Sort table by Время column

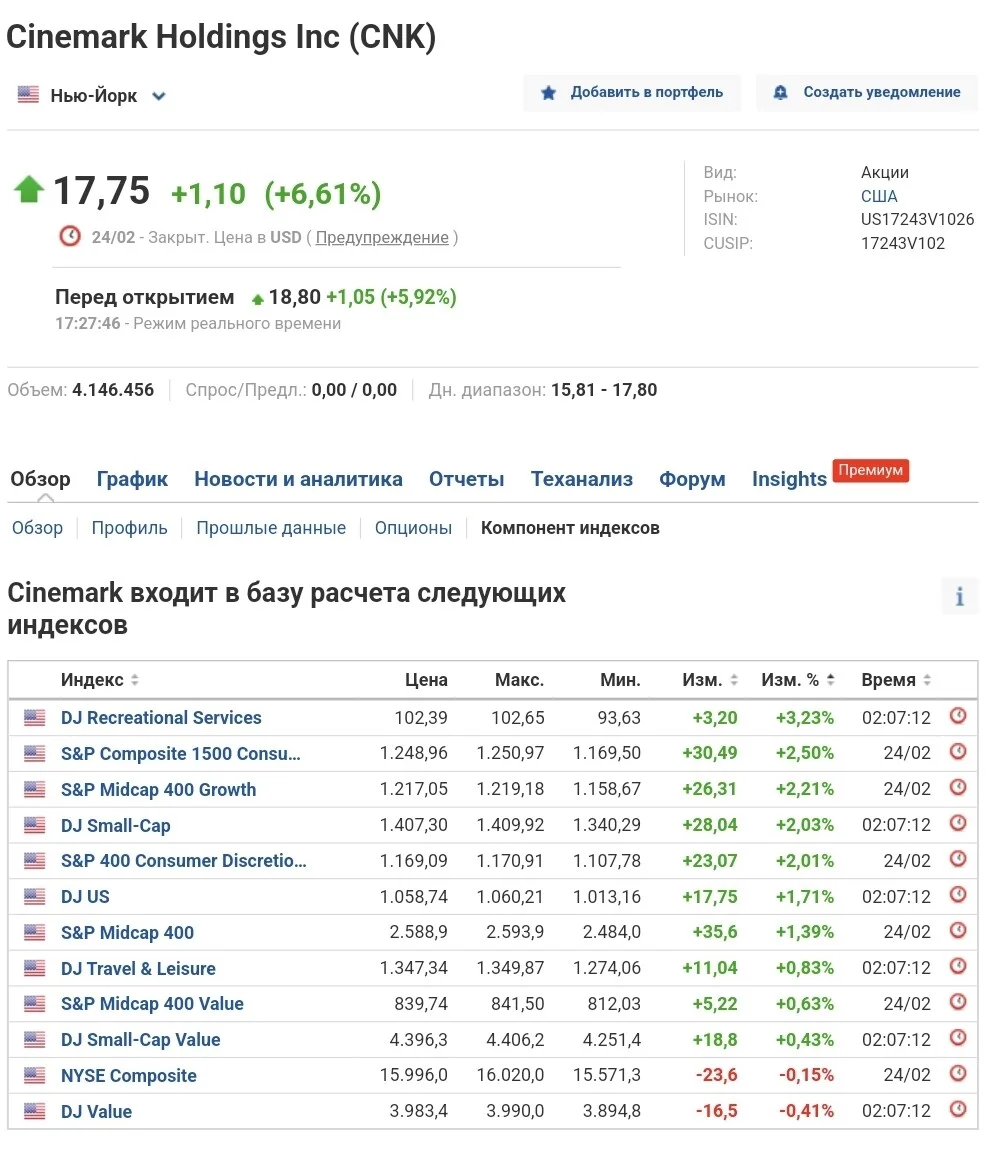[897, 680]
